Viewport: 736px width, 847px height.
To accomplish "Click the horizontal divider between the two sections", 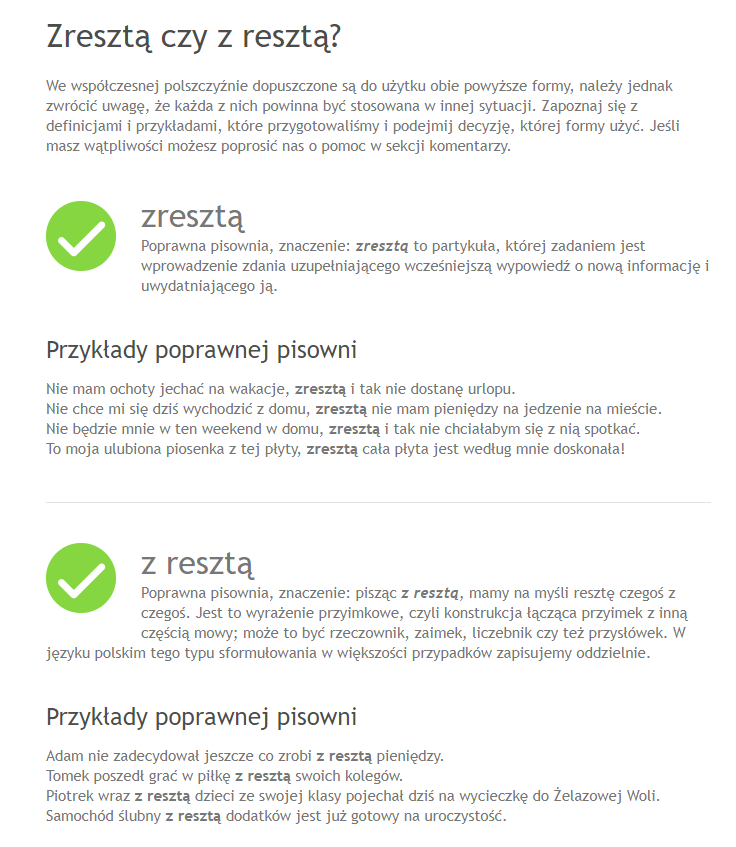I will [378, 502].
